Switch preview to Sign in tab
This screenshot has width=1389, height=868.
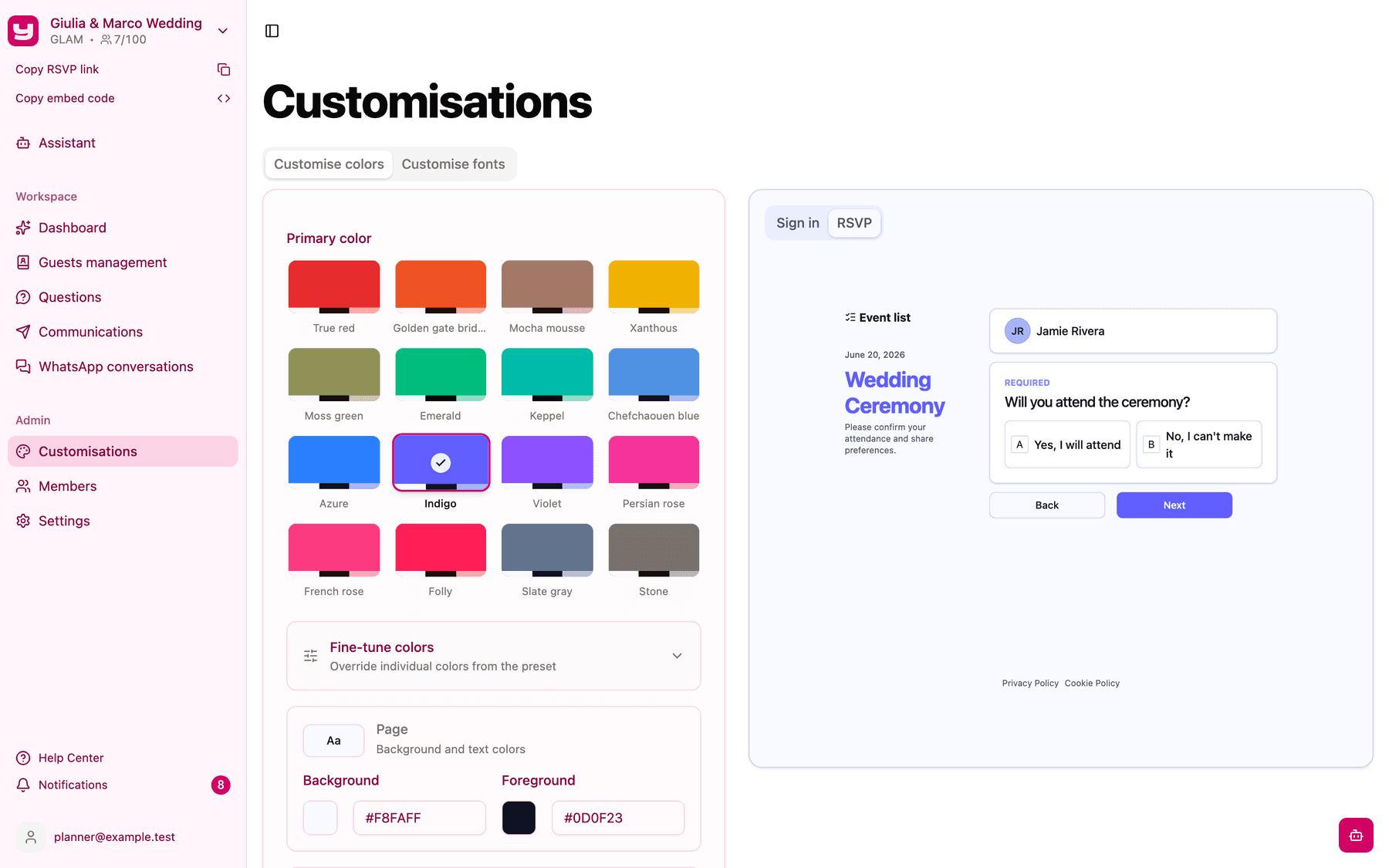point(798,223)
